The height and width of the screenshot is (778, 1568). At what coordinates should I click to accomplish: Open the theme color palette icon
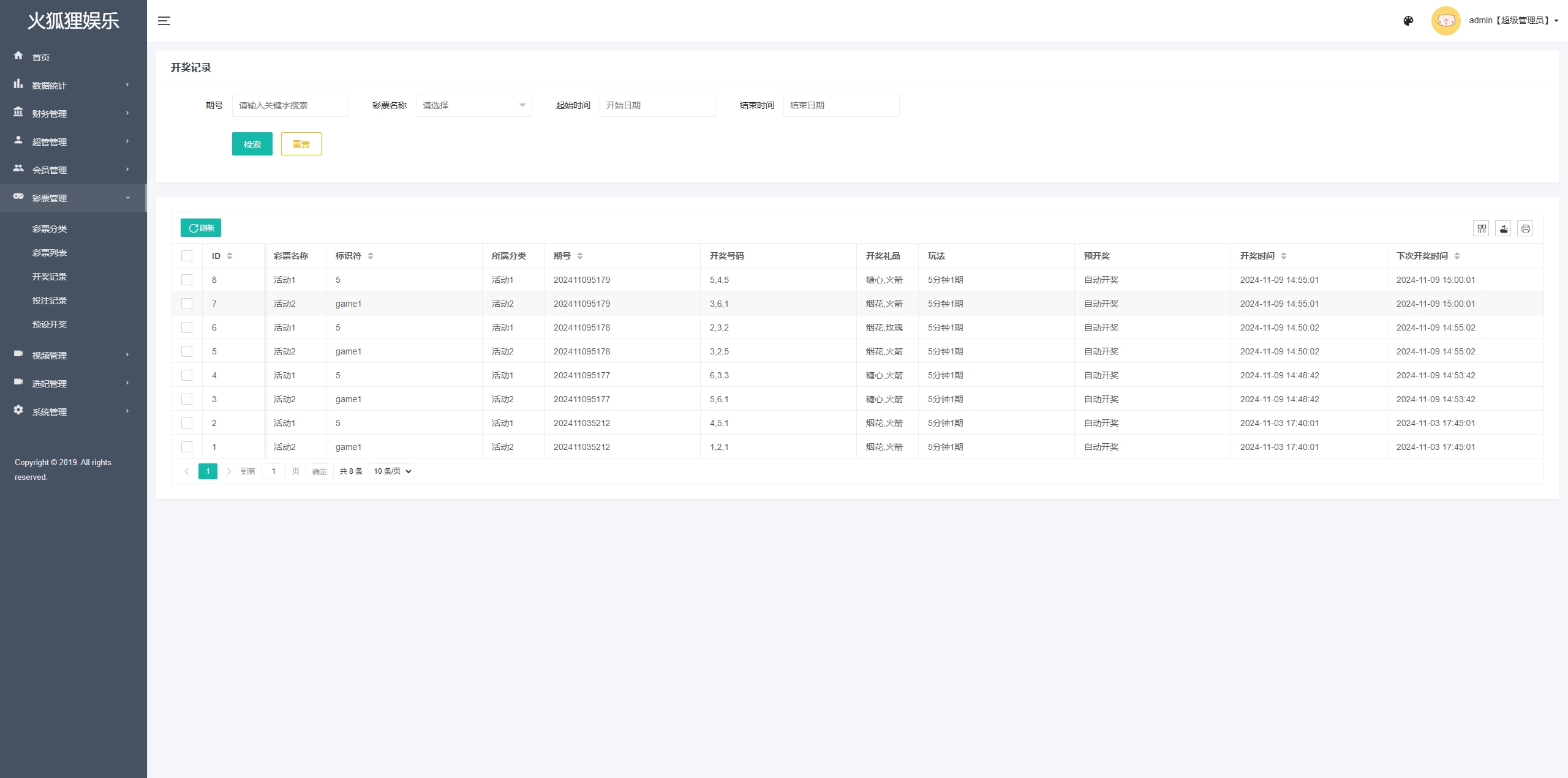pyautogui.click(x=1408, y=21)
